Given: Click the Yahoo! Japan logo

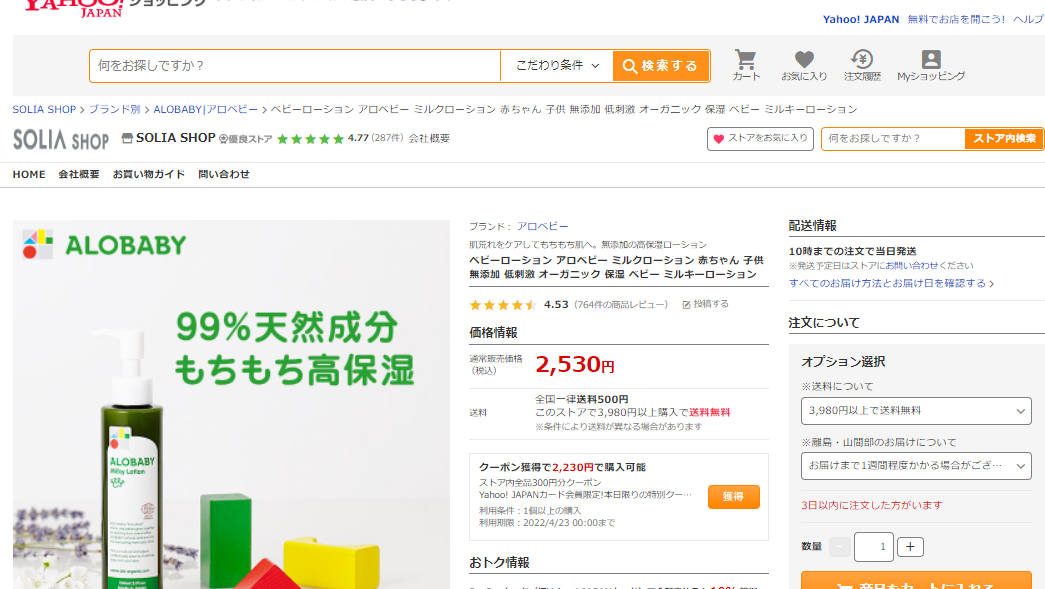Looking at the screenshot, I should click(x=73, y=7).
